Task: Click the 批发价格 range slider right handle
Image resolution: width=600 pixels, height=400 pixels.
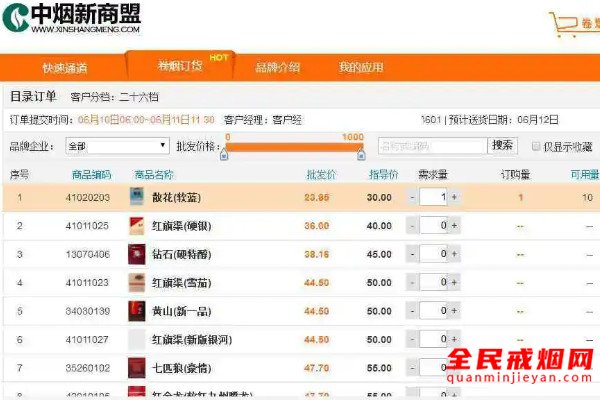Action: coord(361,151)
